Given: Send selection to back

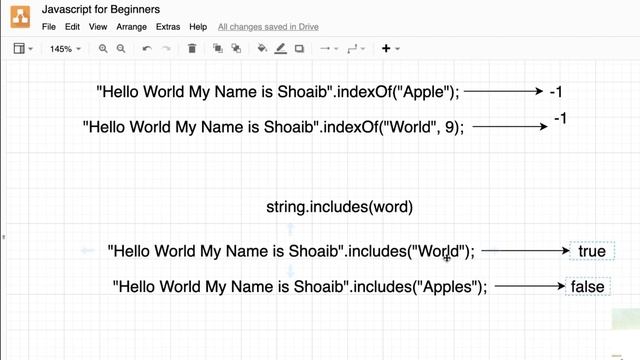Looking at the screenshot, I should point(236,49).
